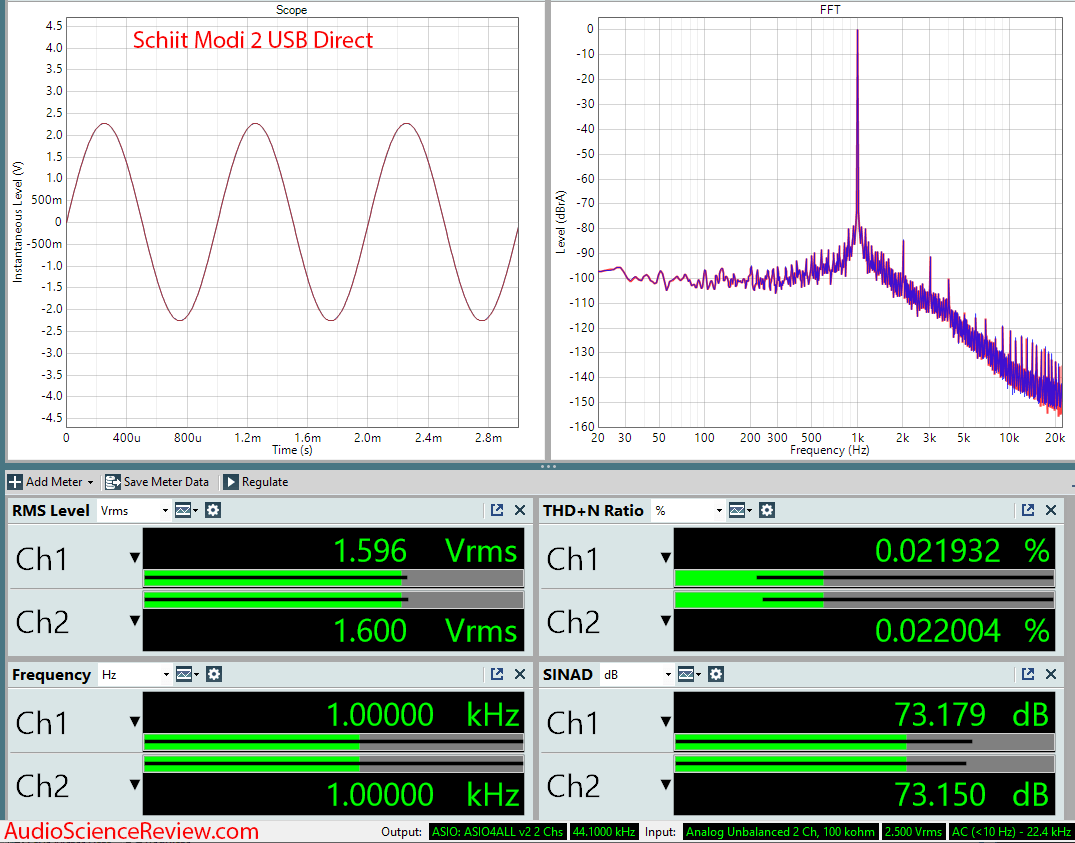The width and height of the screenshot is (1075, 843).
Task: Click the 0.022004 % reading
Action: click(963, 631)
